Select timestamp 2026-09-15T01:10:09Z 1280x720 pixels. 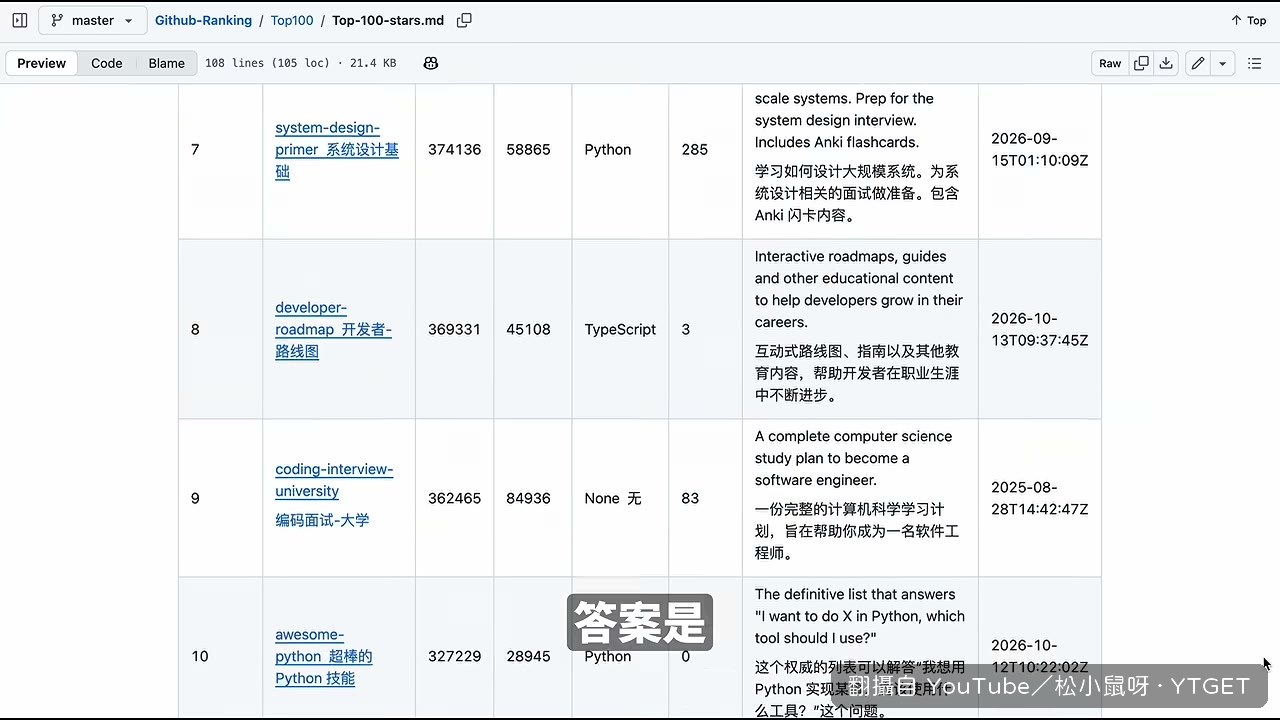point(1040,150)
